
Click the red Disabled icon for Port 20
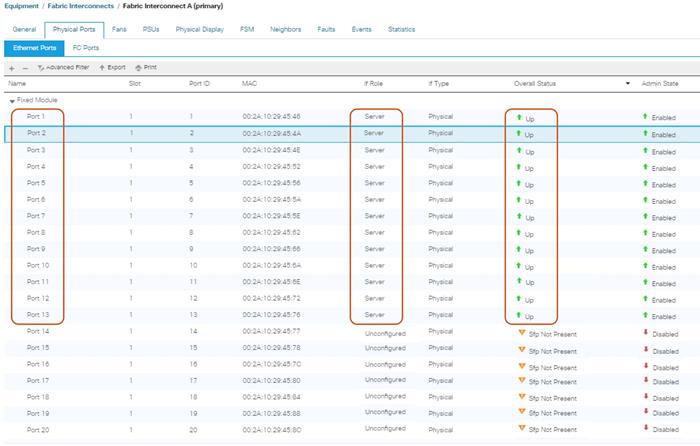pyautogui.click(x=645, y=429)
